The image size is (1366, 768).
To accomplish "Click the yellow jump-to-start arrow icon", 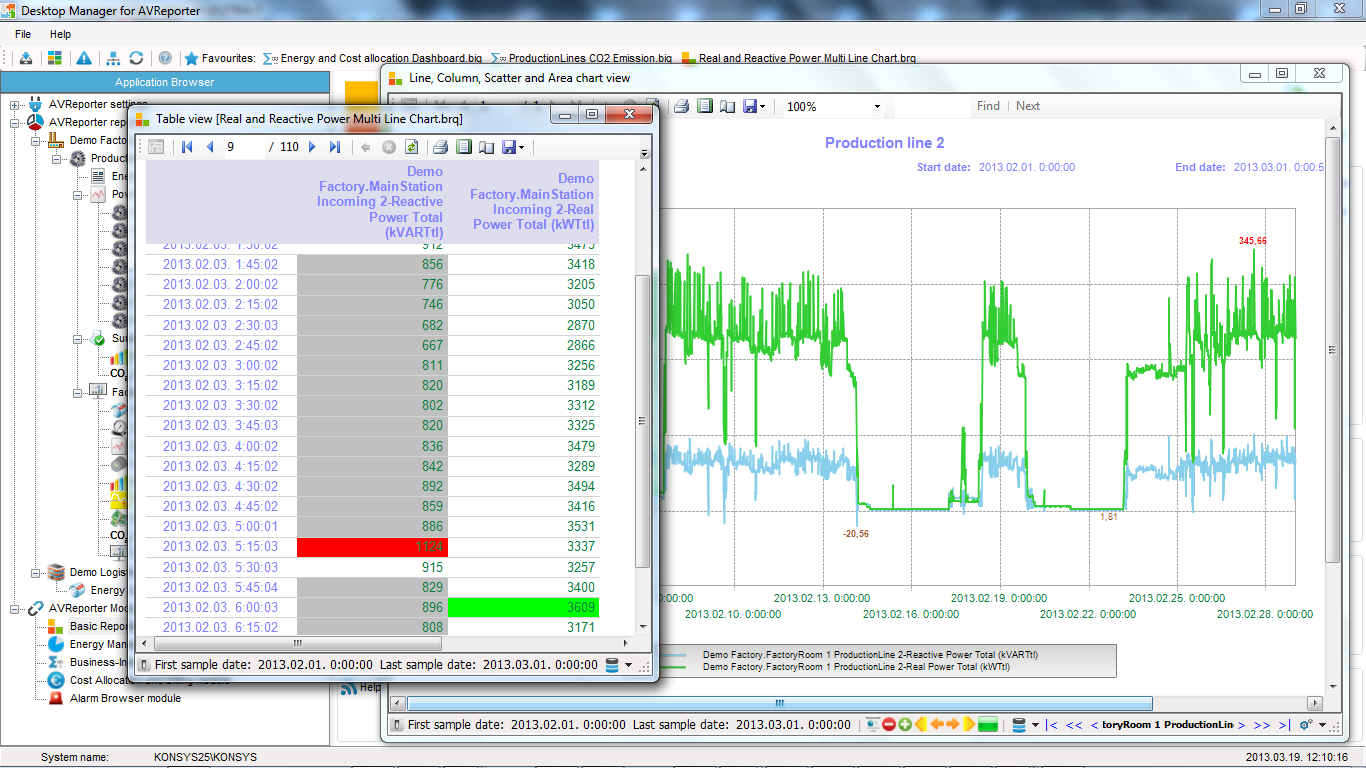I will coord(921,724).
